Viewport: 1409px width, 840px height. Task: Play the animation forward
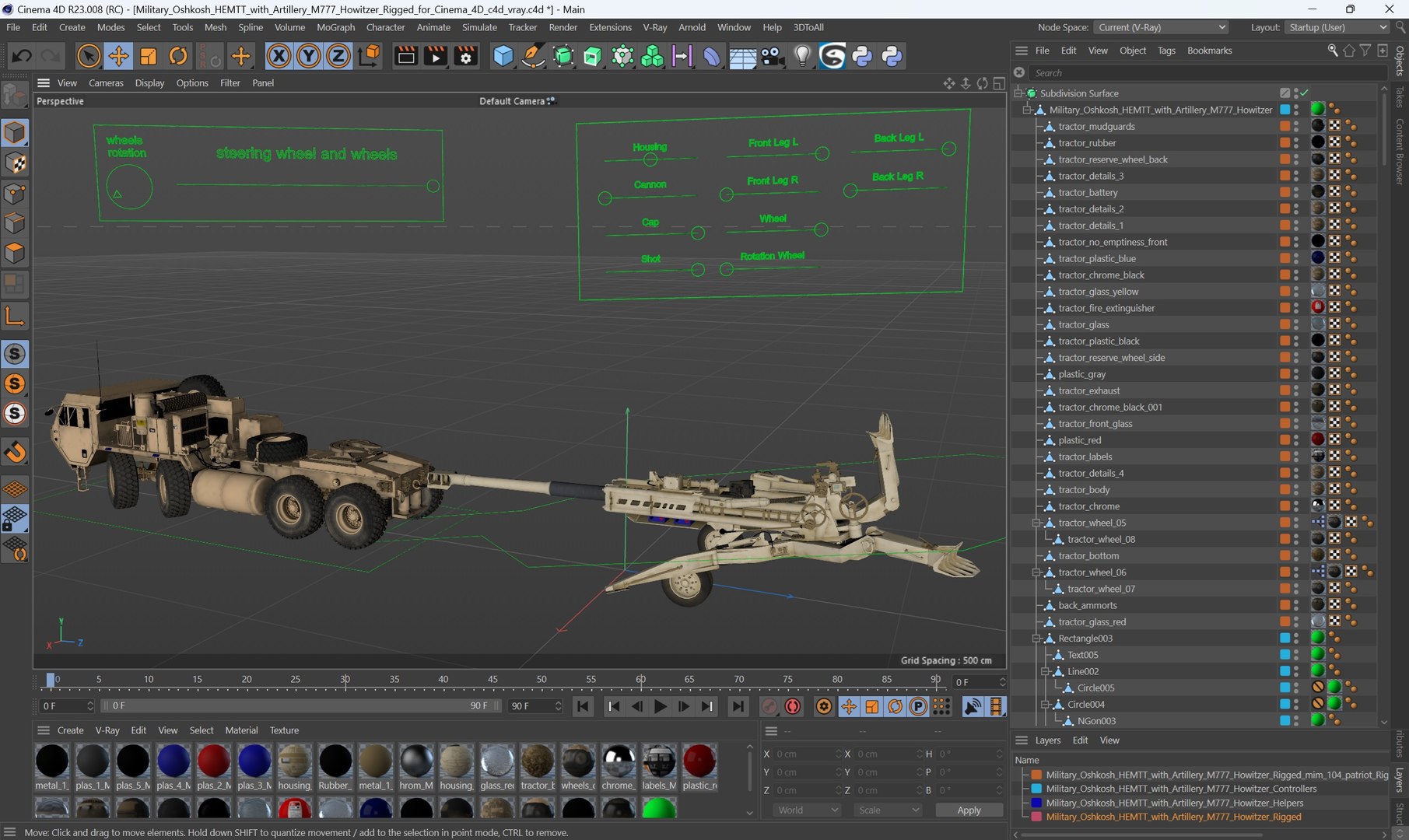tap(660, 706)
